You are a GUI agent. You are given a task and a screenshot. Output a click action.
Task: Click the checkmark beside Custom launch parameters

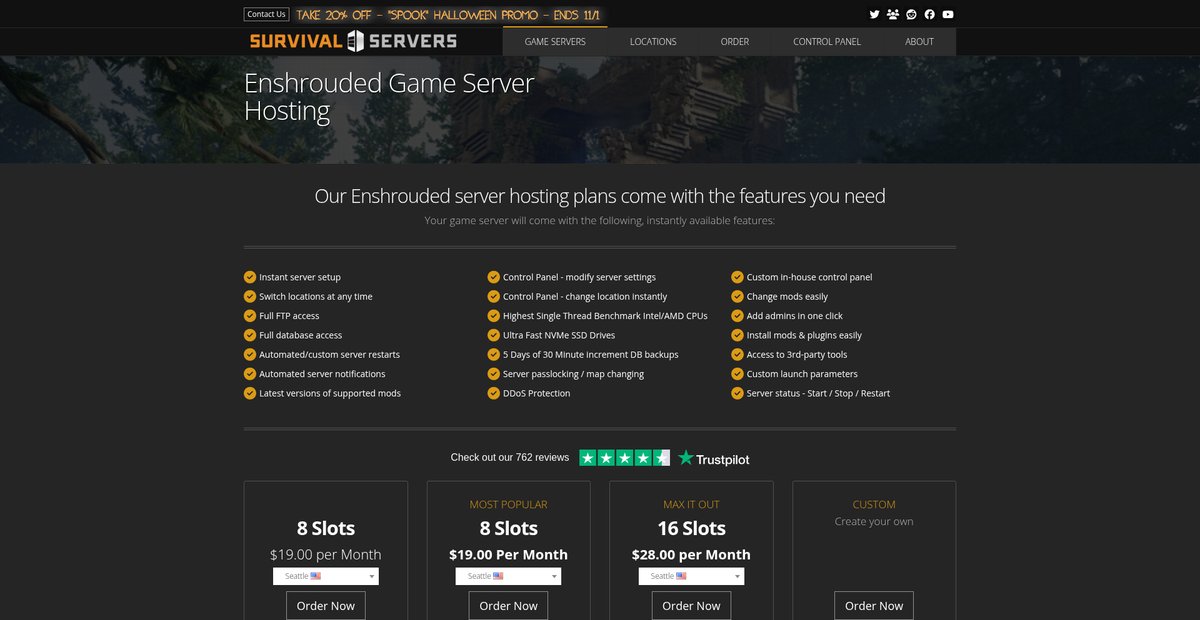[738, 374]
